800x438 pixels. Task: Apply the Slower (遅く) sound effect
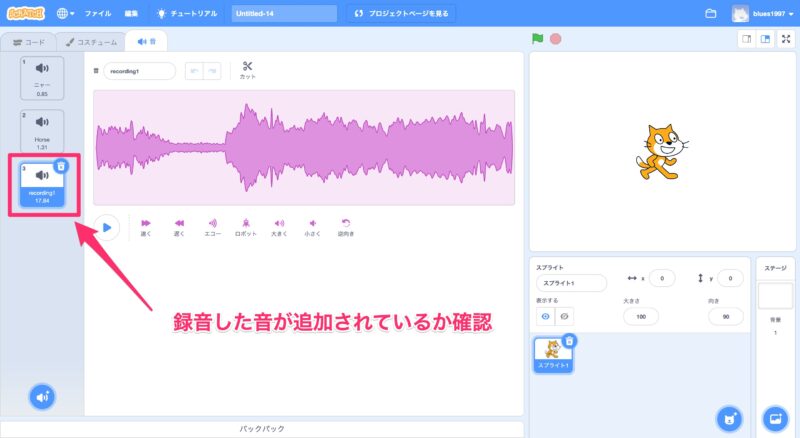pos(179,226)
